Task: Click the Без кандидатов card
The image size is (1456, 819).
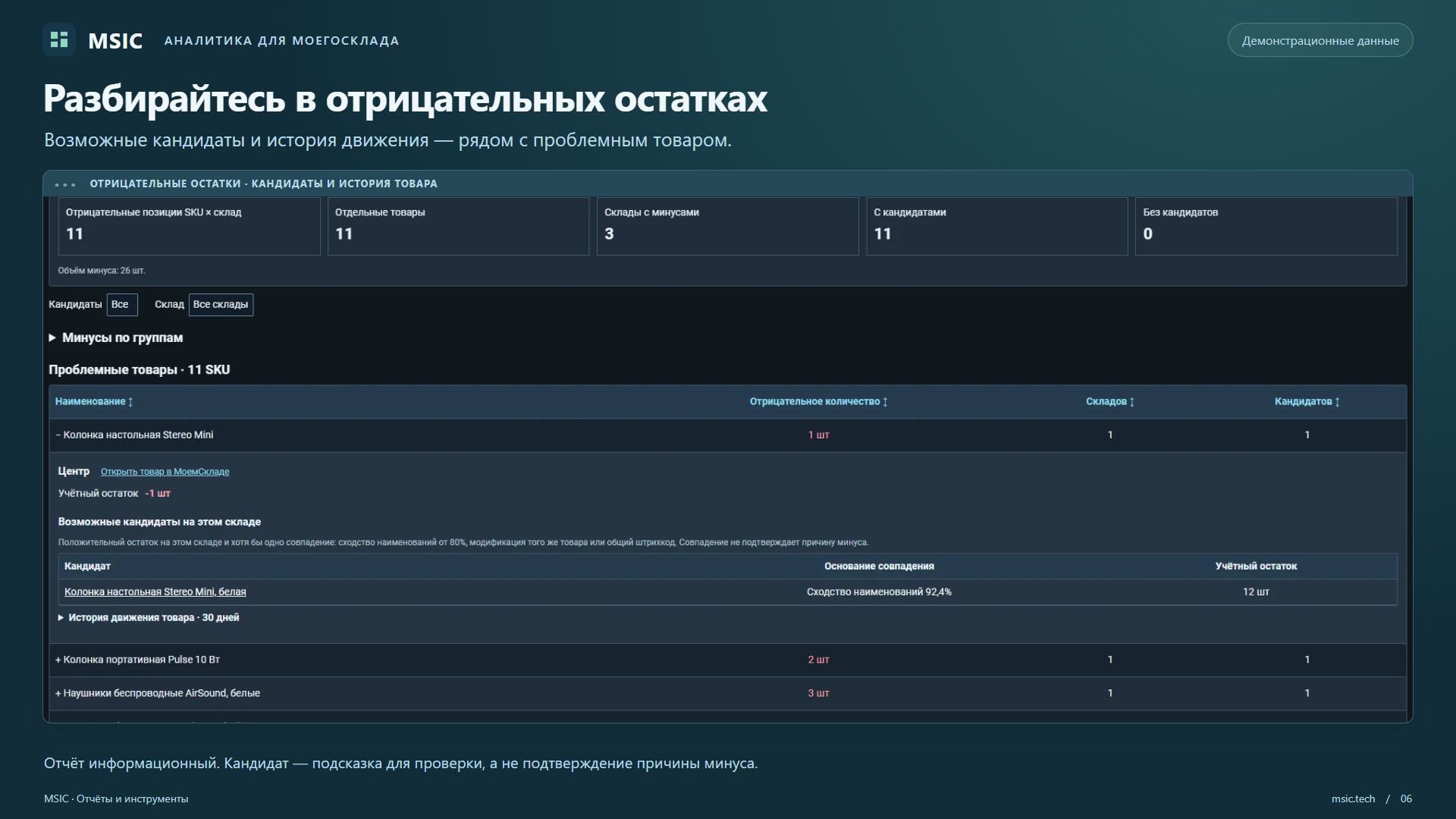Action: click(1266, 226)
